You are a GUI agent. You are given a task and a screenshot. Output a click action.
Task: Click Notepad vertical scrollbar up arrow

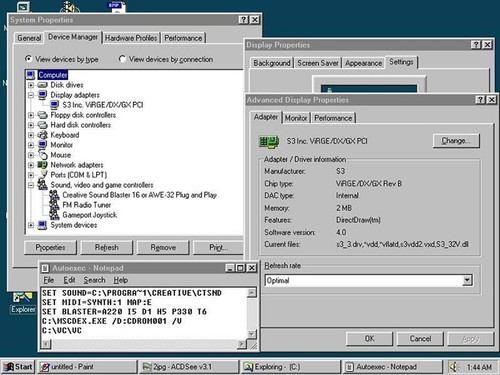(x=252, y=293)
